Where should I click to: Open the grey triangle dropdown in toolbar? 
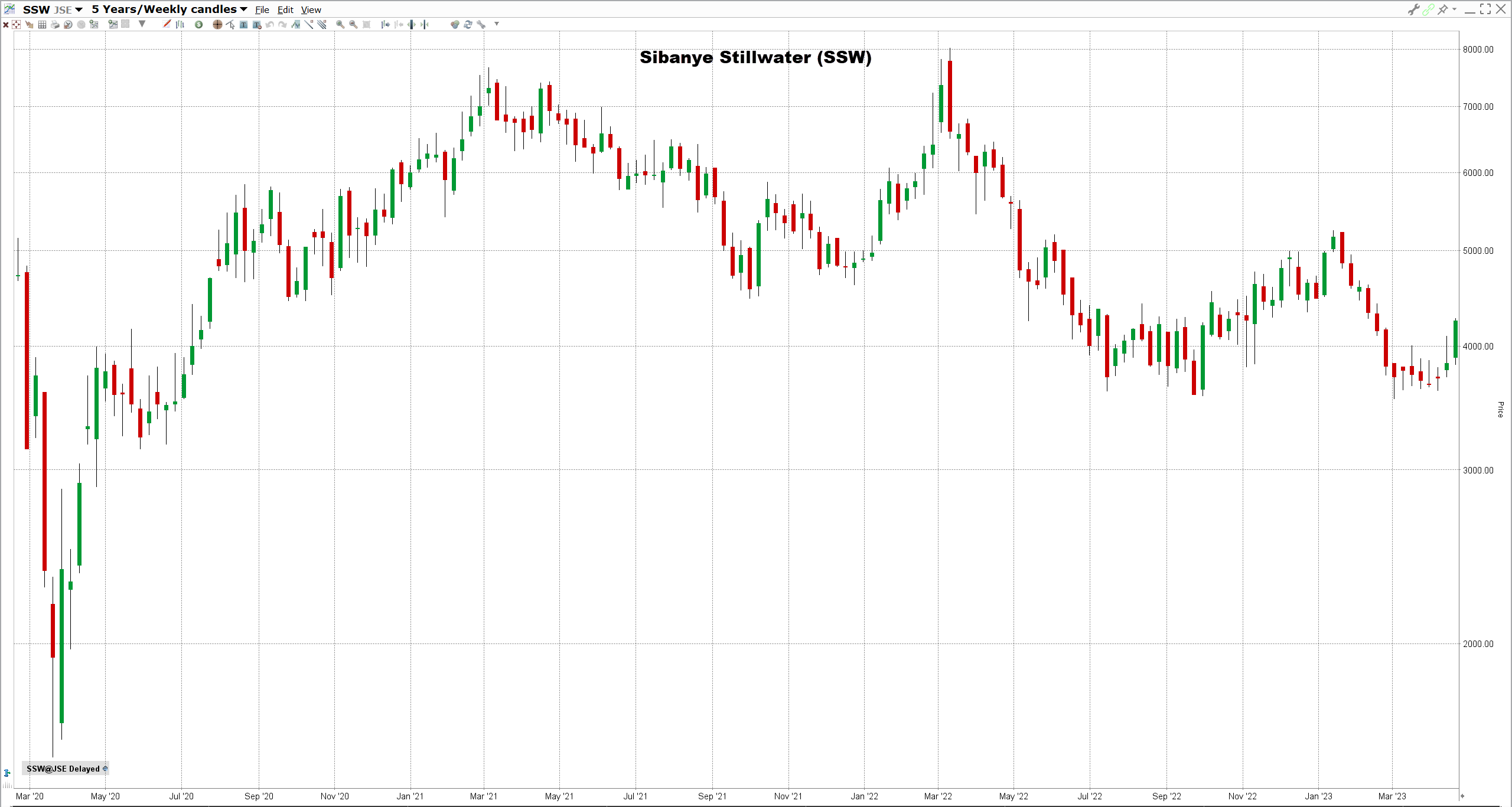tap(142, 24)
